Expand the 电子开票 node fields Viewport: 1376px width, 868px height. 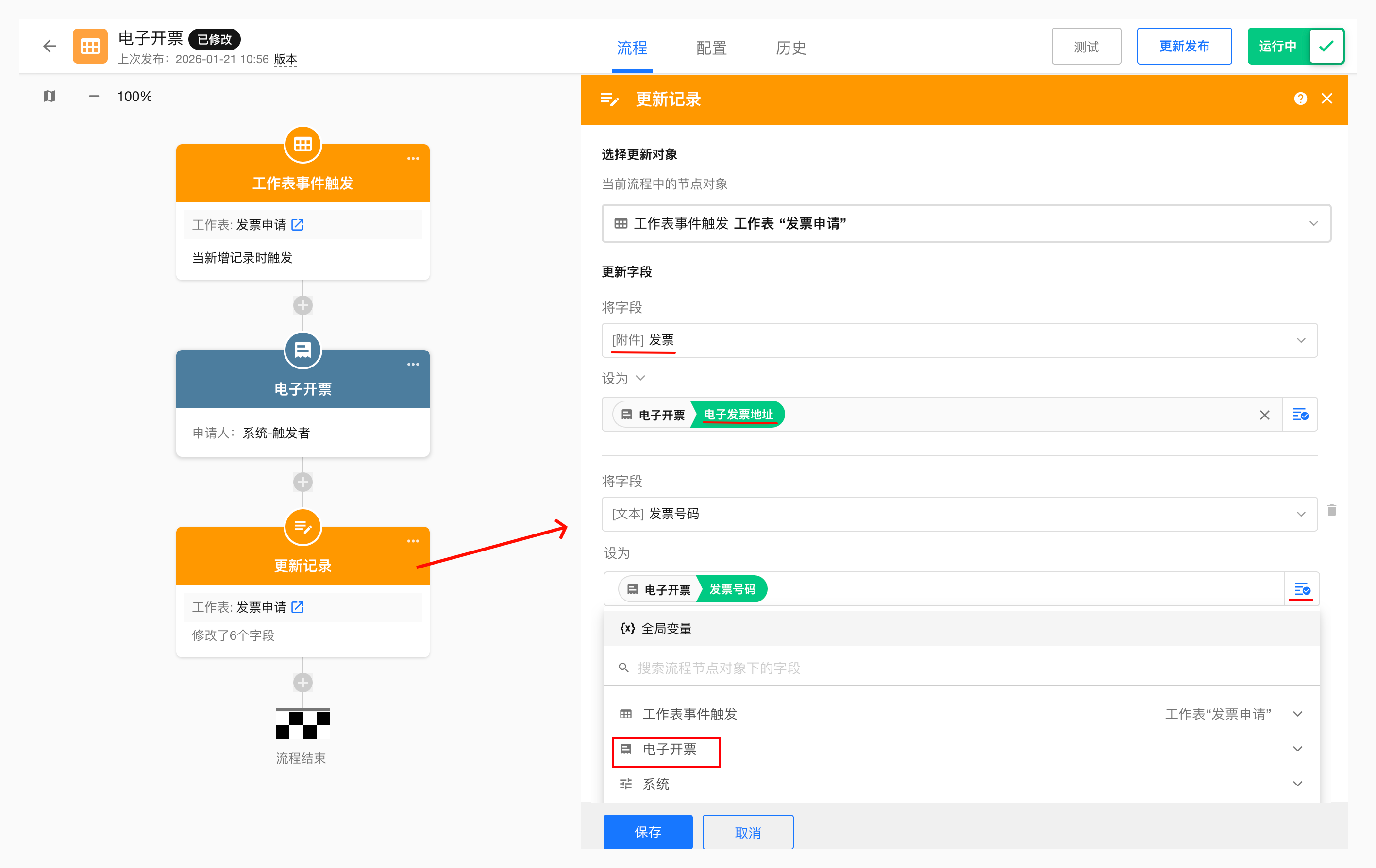tap(1297, 749)
